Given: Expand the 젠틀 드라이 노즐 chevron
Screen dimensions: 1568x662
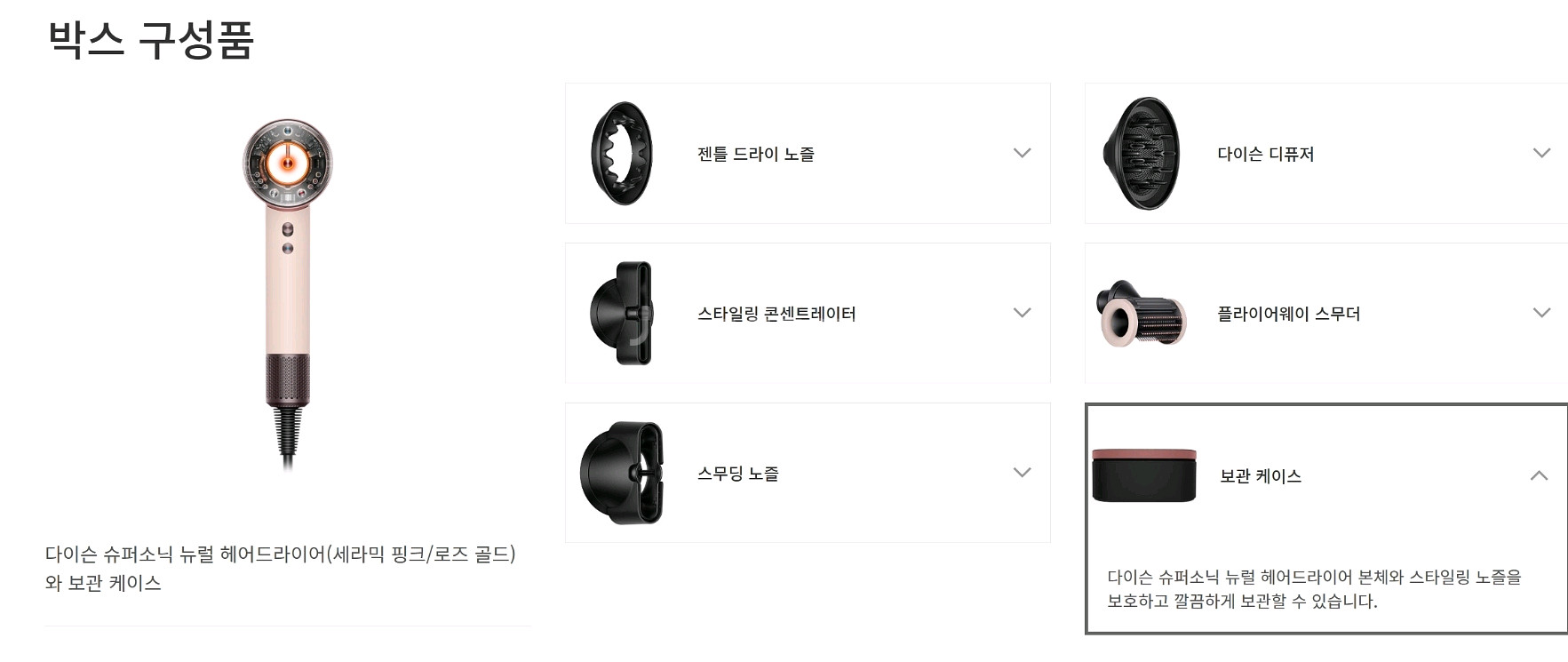Looking at the screenshot, I should [x=1022, y=153].
